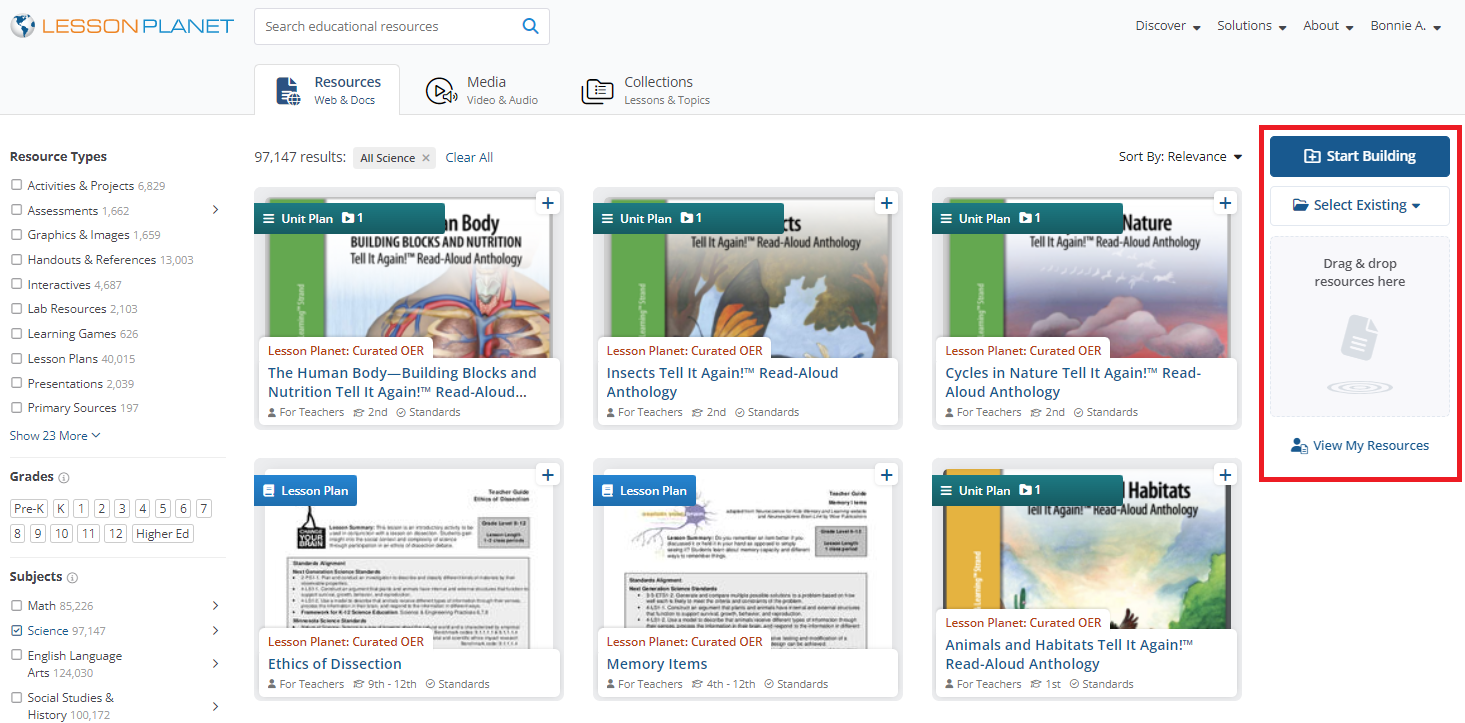Viewport: 1465px width, 723px height.
Task: Click the Subjects info icon
Action: tap(72, 578)
